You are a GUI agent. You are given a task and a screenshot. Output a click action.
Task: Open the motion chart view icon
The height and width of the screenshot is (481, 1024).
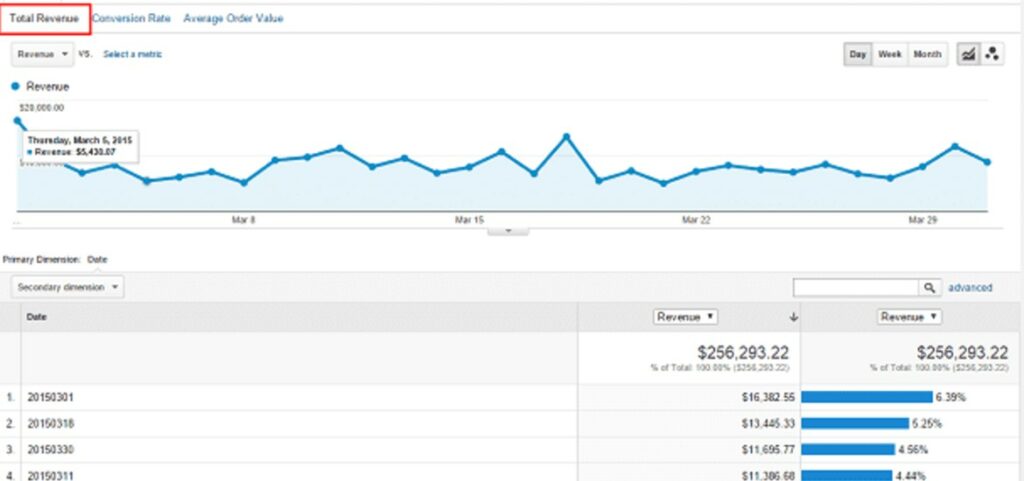point(992,54)
